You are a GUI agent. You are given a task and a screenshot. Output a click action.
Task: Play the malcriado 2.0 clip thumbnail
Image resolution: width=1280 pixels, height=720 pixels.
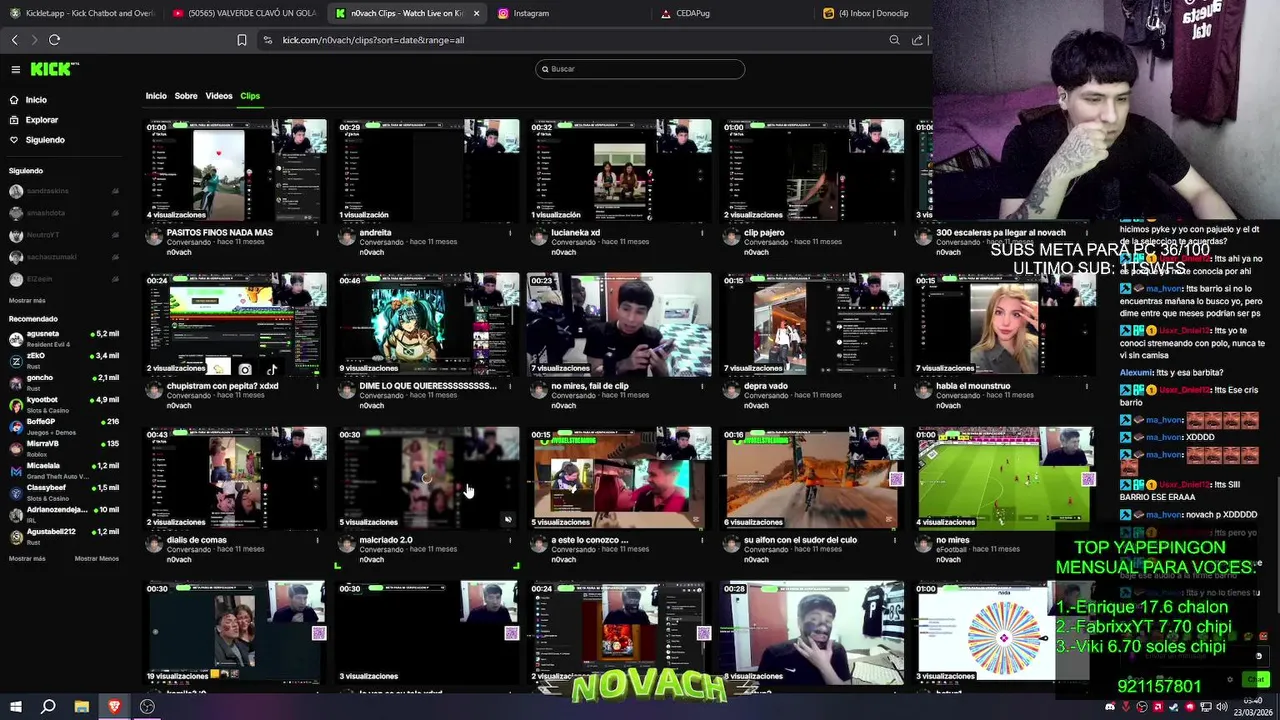(428, 479)
